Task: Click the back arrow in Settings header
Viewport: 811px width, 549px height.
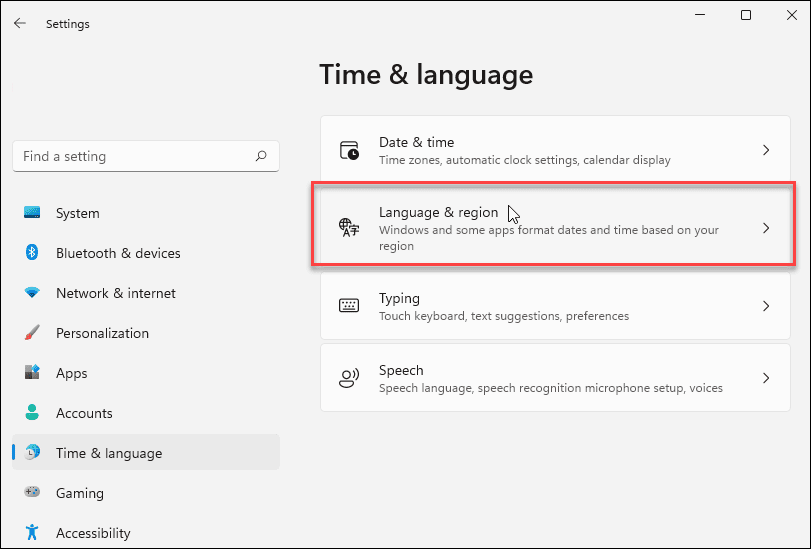Action: click(x=20, y=23)
